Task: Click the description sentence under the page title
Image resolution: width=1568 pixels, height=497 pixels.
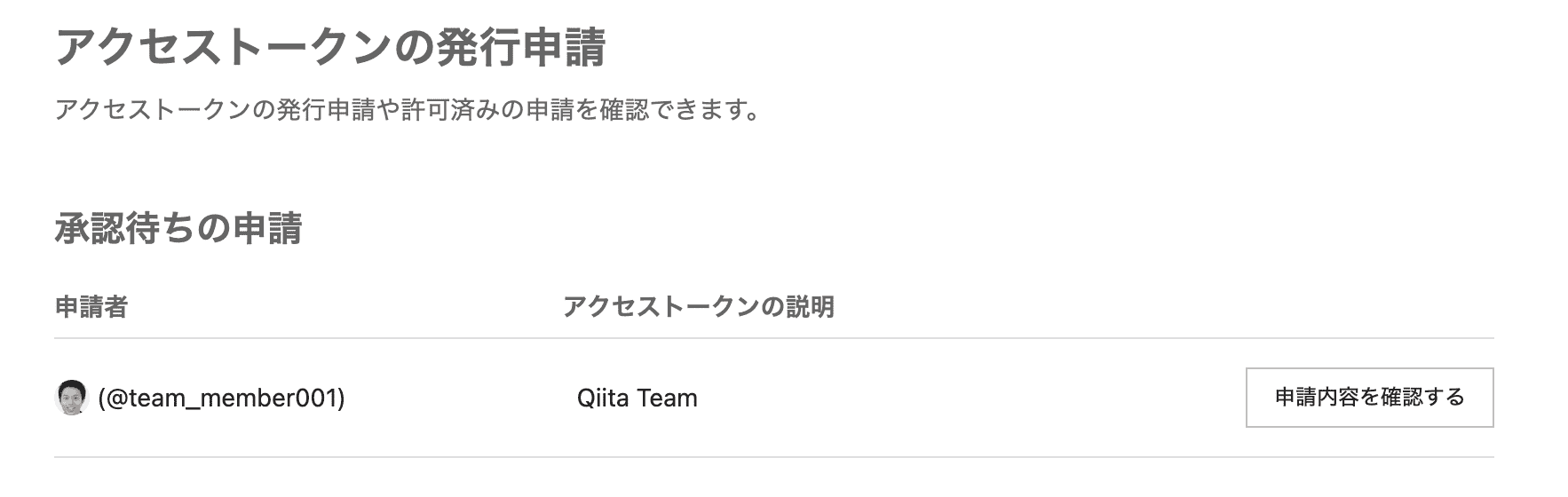Action: tap(407, 111)
